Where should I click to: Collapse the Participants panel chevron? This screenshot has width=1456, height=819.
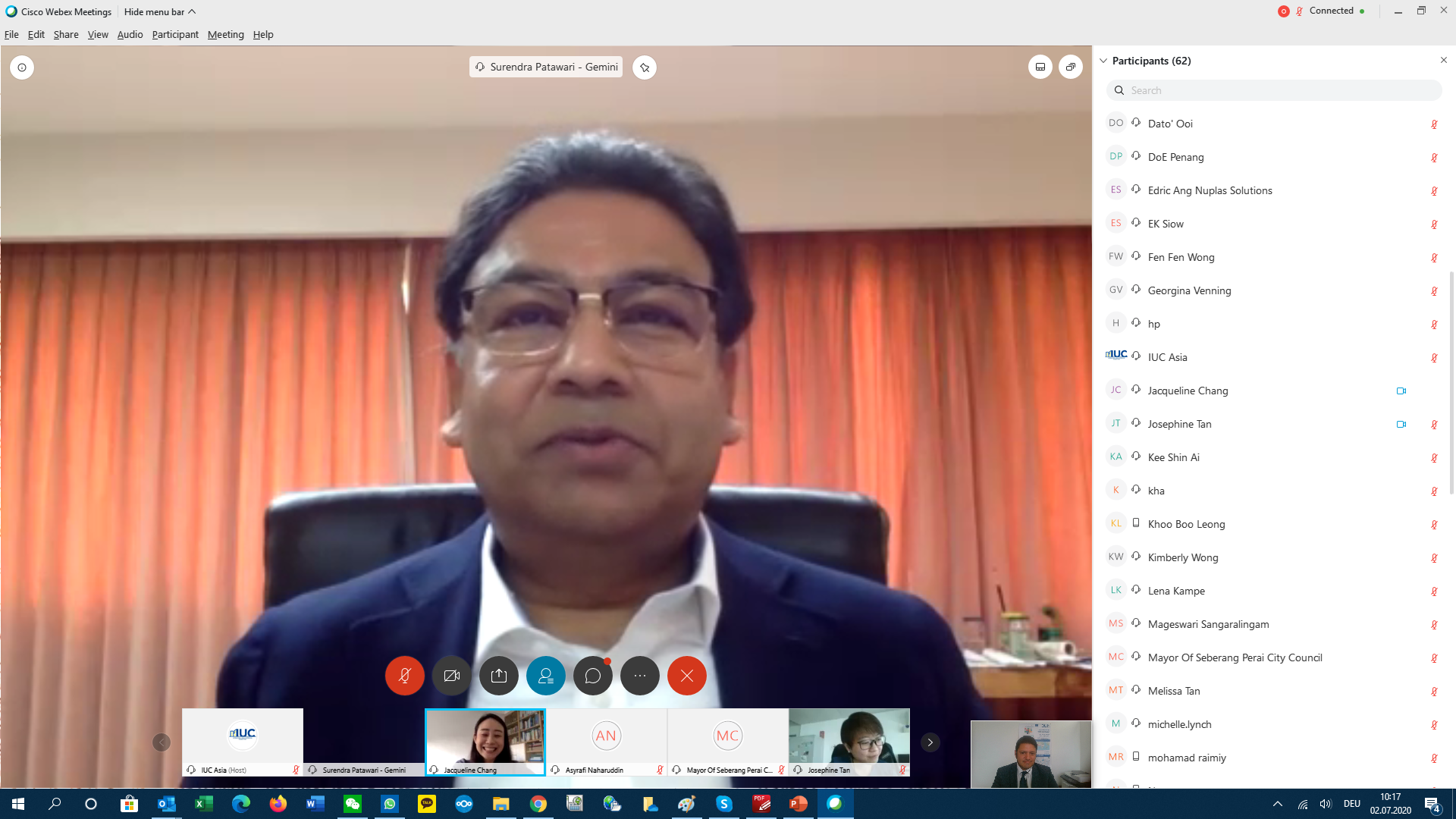(x=1103, y=61)
